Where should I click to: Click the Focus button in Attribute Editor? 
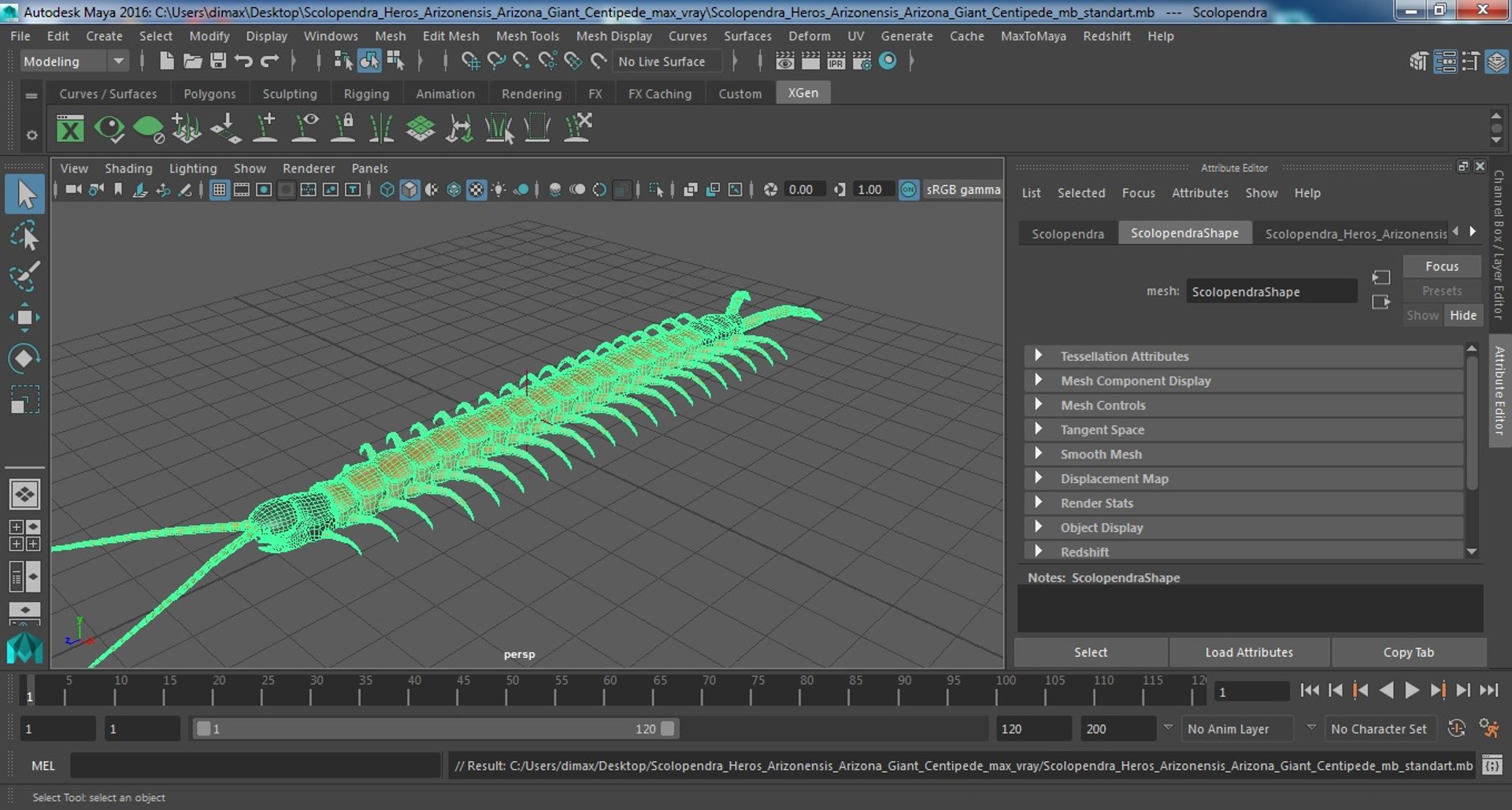1441,266
